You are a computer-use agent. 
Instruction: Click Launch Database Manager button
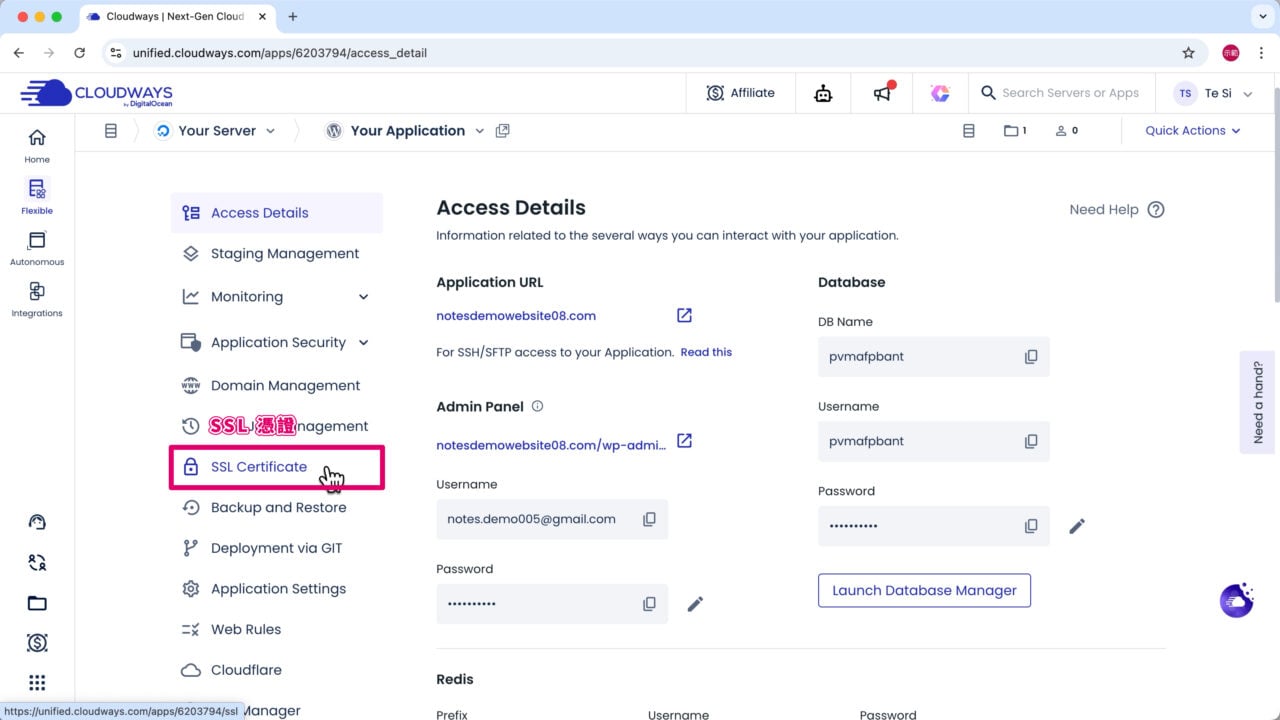coord(923,590)
